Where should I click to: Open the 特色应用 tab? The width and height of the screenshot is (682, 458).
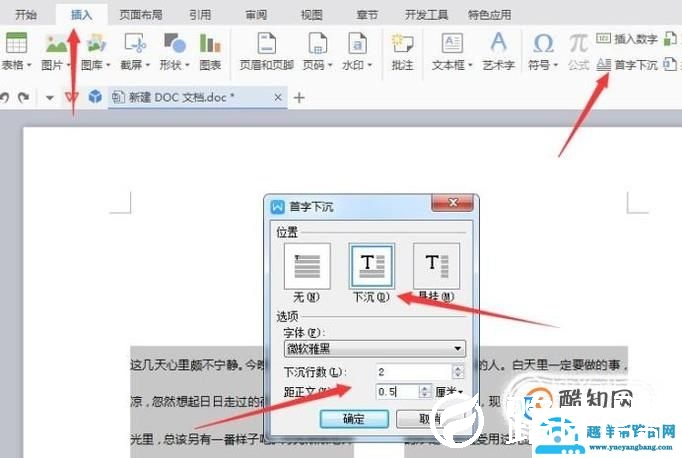489,15
